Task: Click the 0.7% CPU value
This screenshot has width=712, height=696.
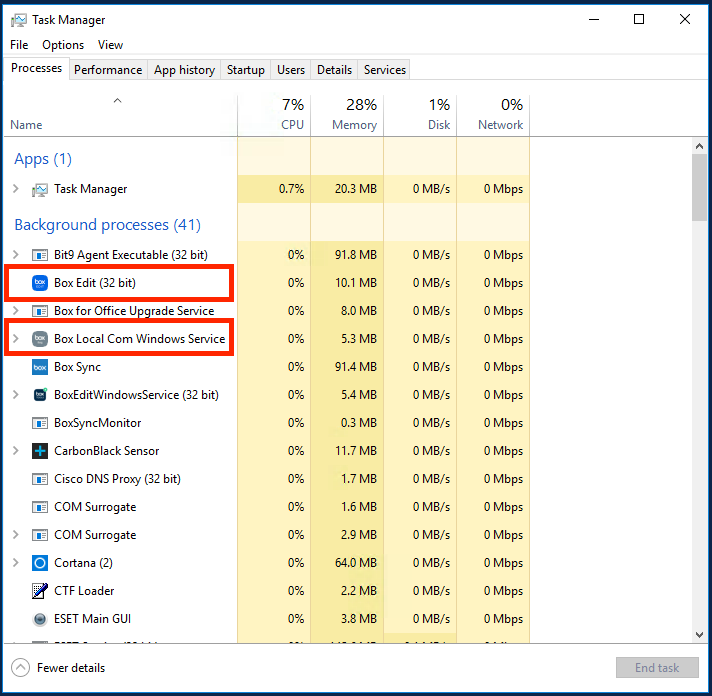Action: tap(292, 189)
